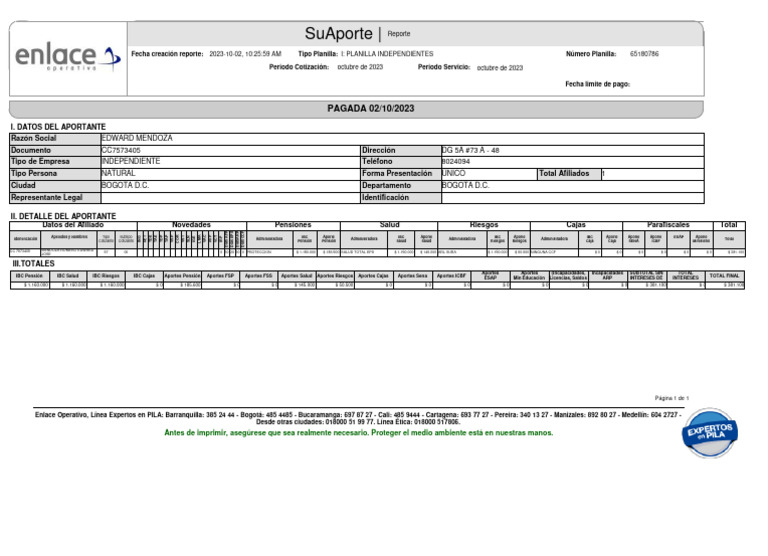This screenshot has height=556, width=768.
Task: Click the green environmental print notice
Action: (359, 433)
